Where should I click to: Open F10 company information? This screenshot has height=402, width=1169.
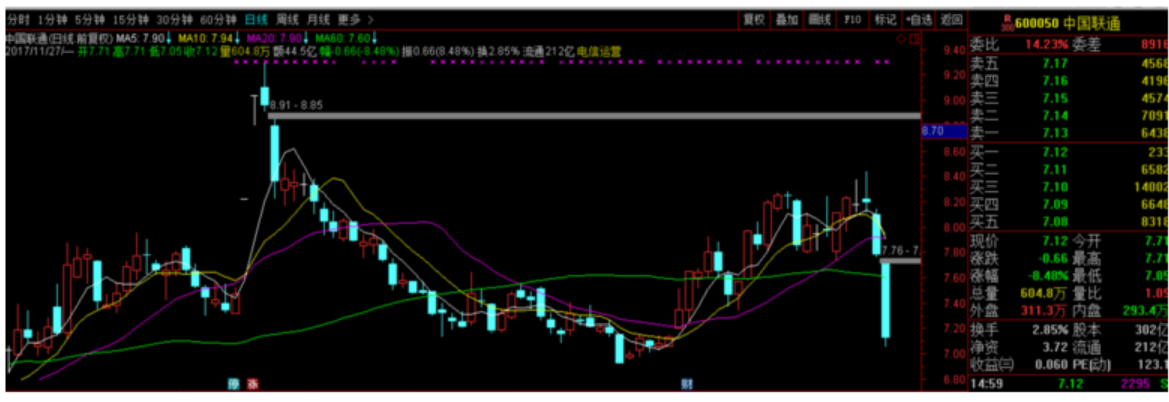pos(852,19)
